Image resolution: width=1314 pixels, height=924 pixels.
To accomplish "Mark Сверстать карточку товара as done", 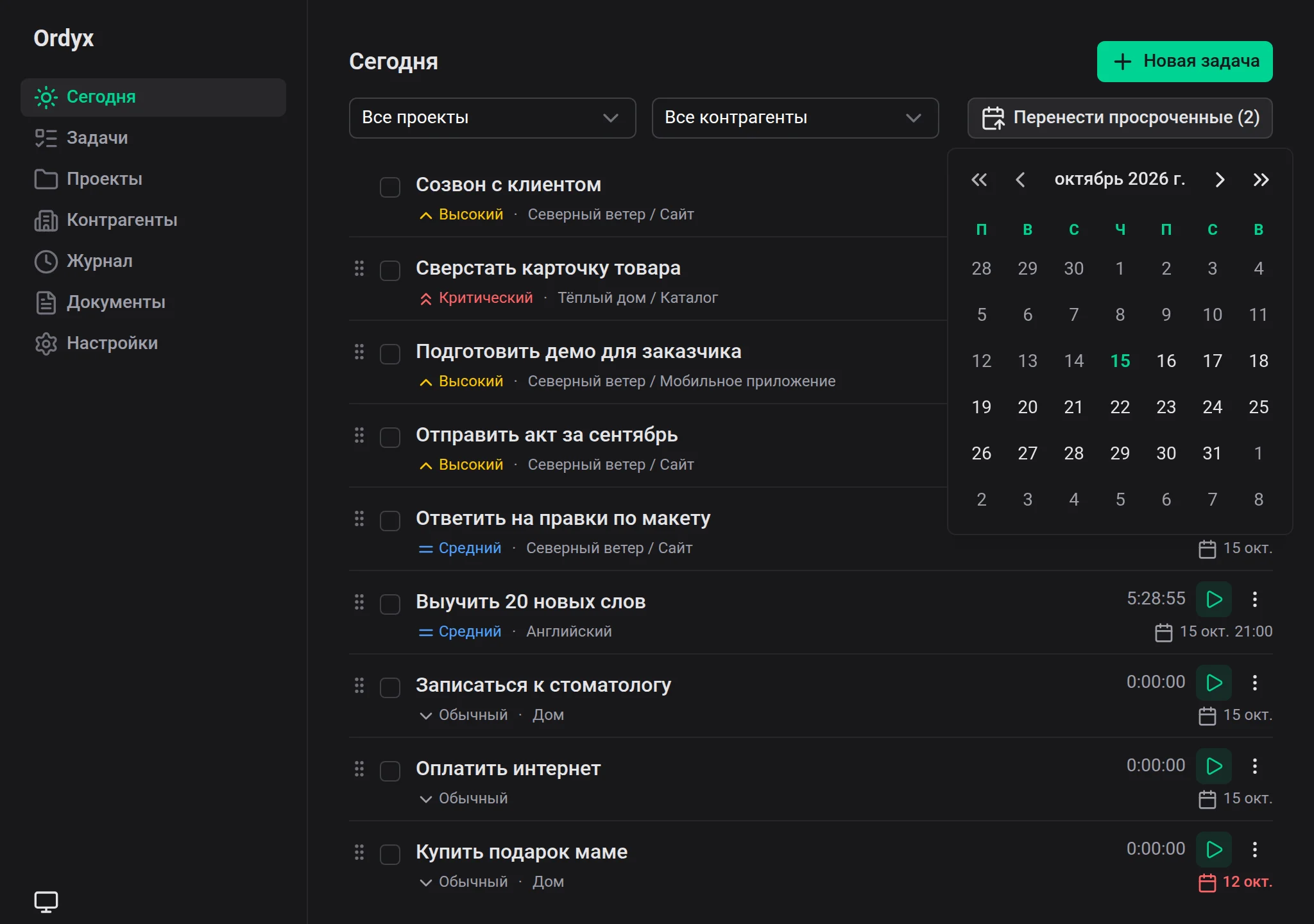I will tap(390, 271).
